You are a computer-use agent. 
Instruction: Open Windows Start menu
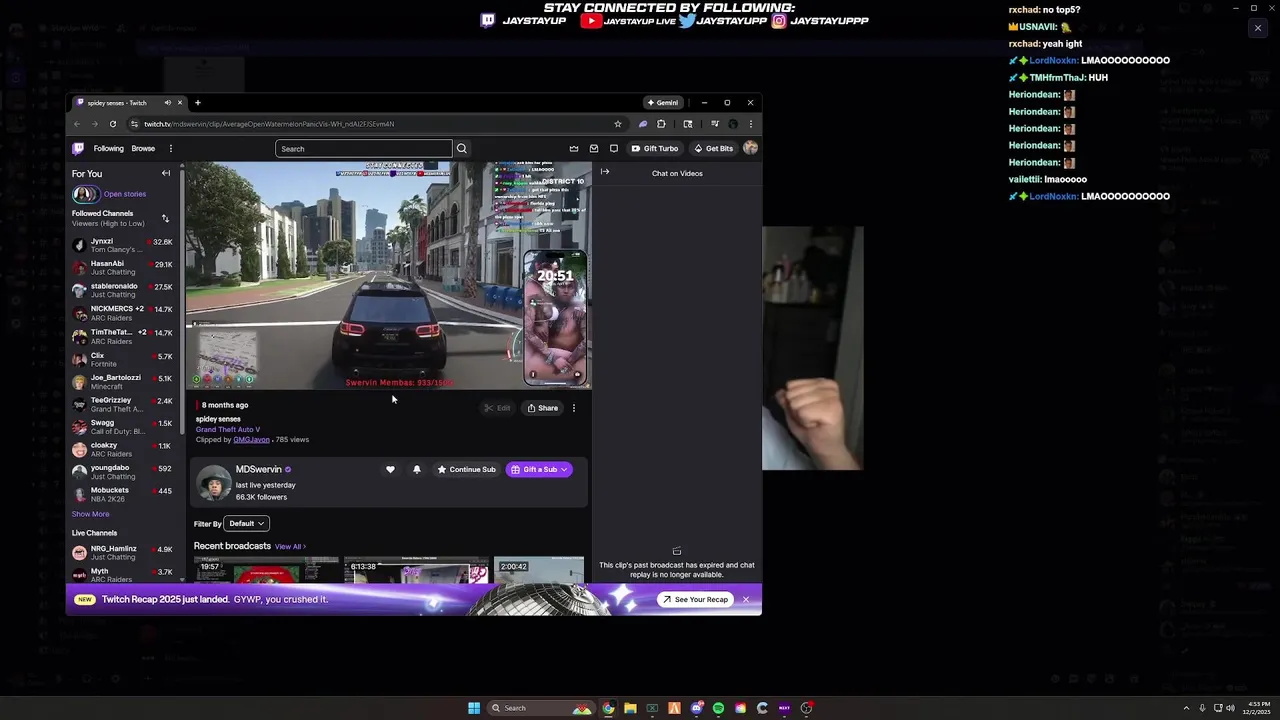coord(474,708)
